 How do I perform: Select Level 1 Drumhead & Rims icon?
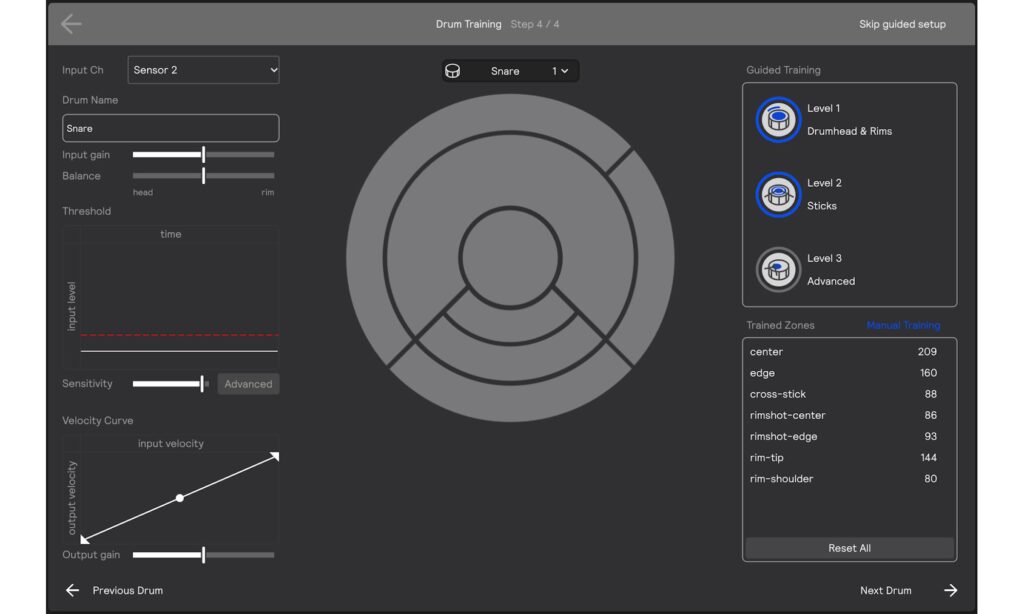[778, 120]
